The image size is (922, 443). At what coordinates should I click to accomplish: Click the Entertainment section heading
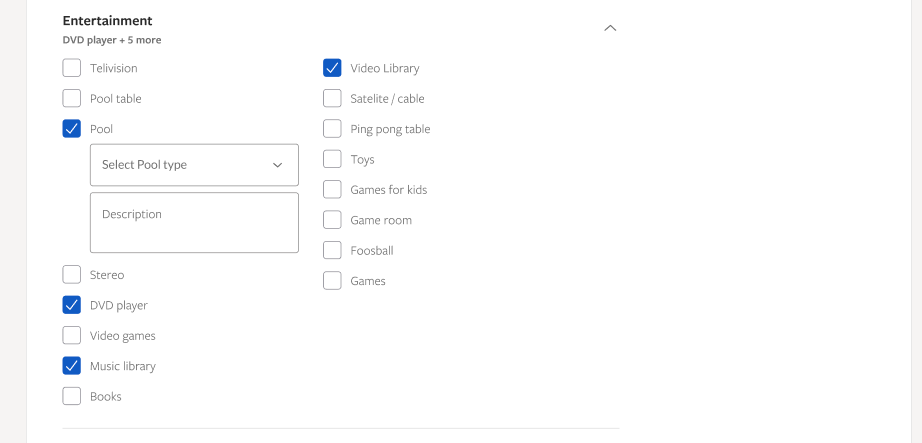[x=107, y=20]
